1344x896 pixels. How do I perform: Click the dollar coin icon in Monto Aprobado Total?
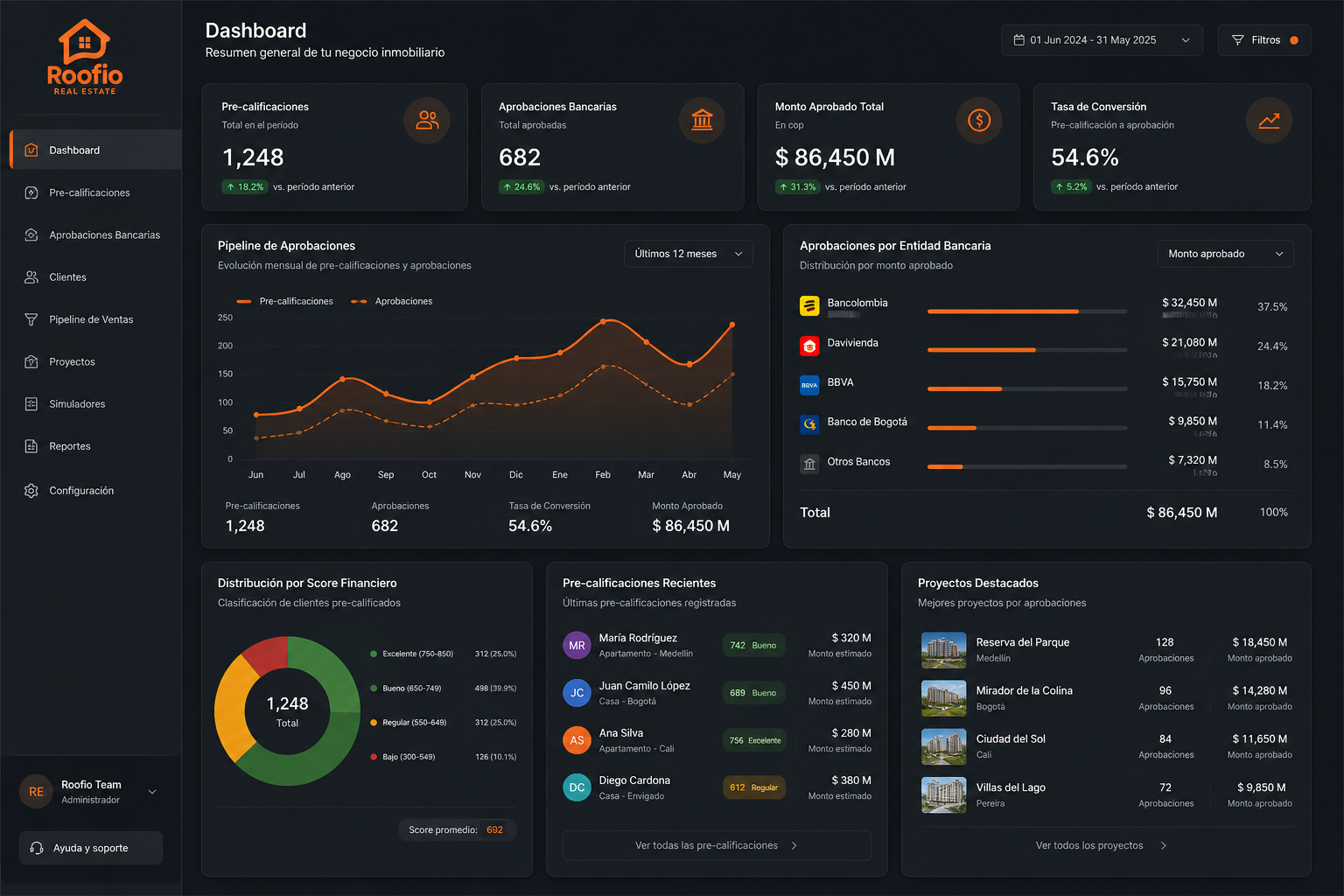tap(979, 120)
